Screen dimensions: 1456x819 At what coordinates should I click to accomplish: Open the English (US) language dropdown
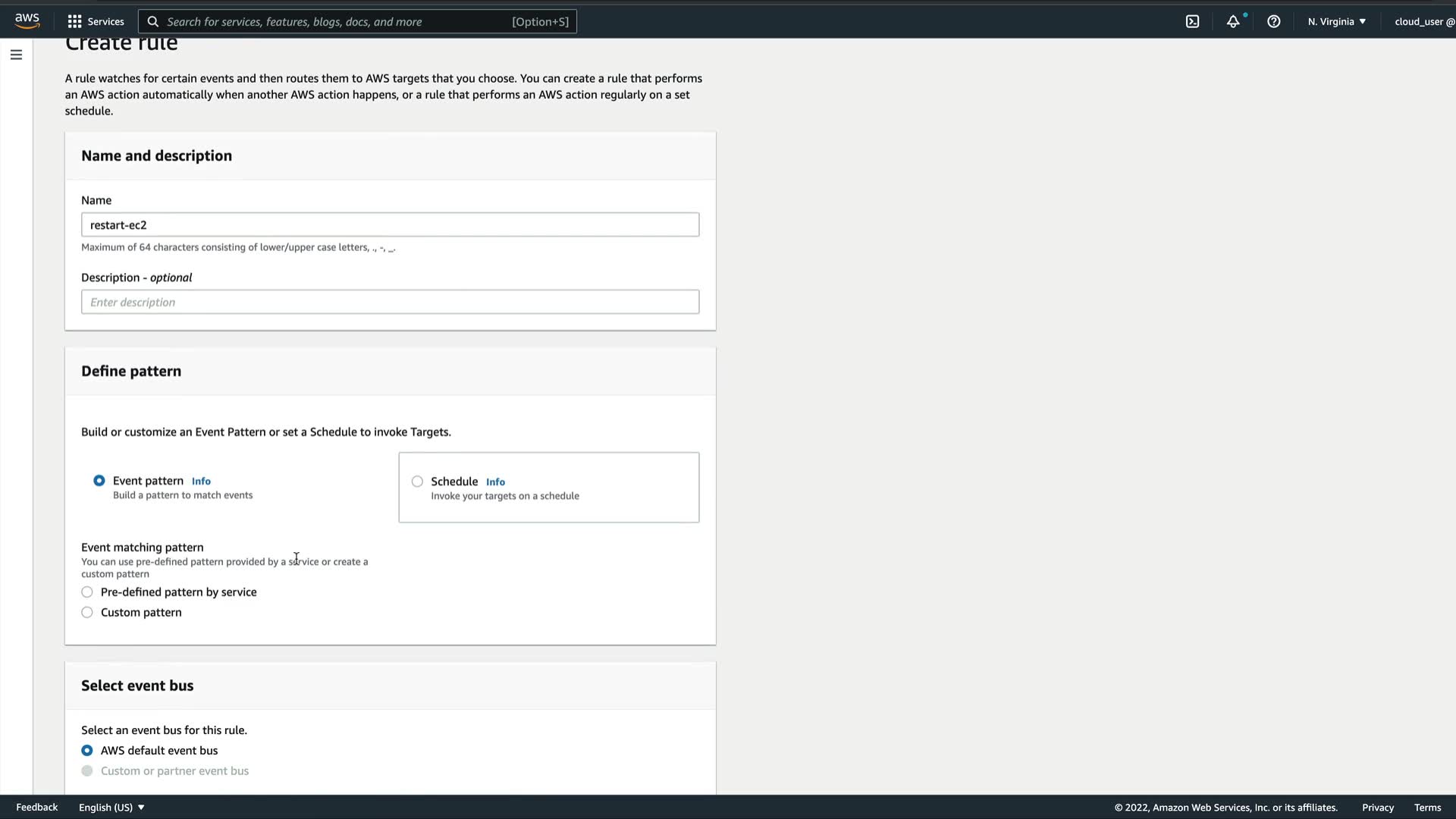tap(111, 808)
